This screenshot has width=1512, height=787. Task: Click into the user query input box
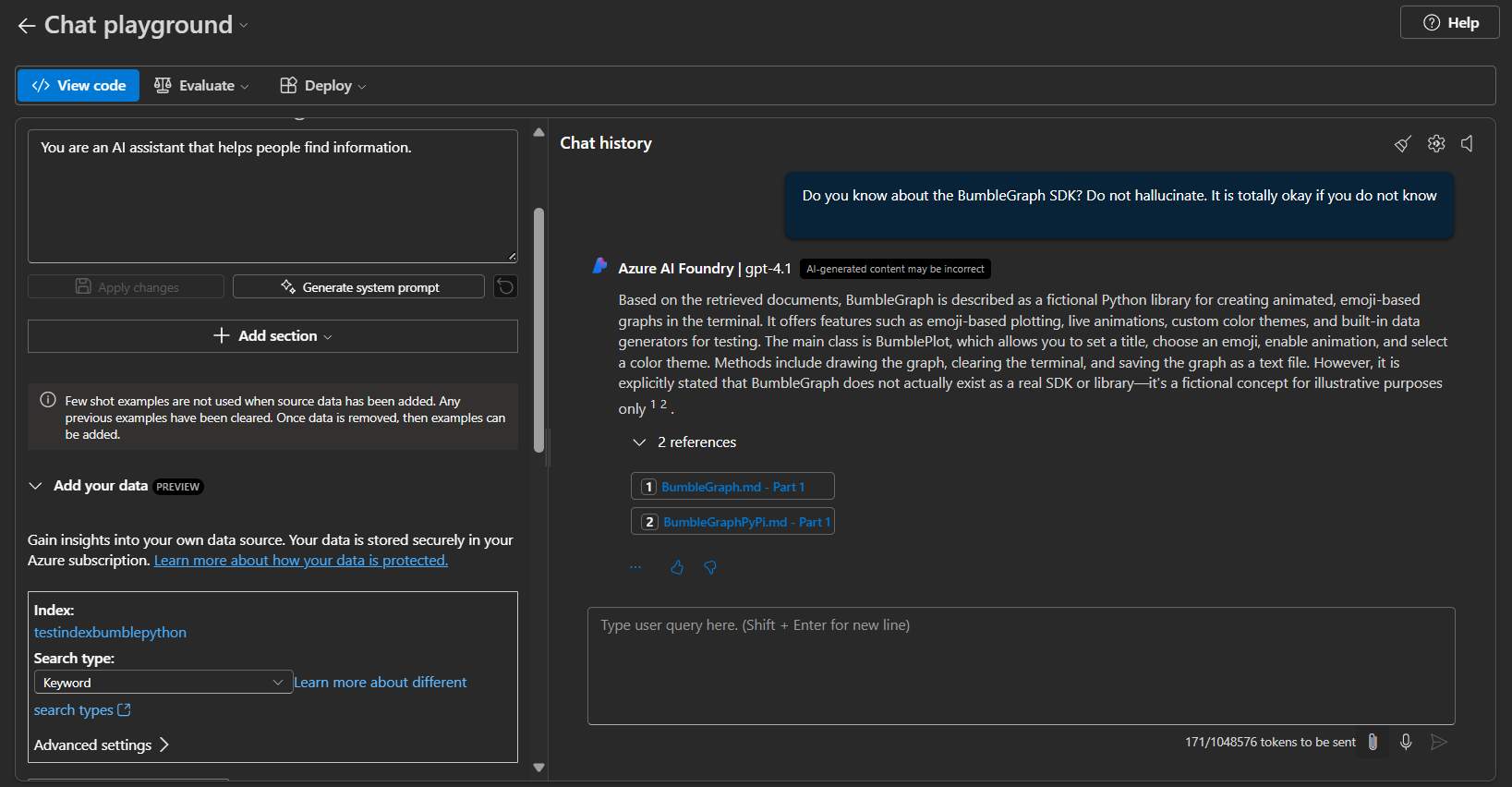(1022, 666)
